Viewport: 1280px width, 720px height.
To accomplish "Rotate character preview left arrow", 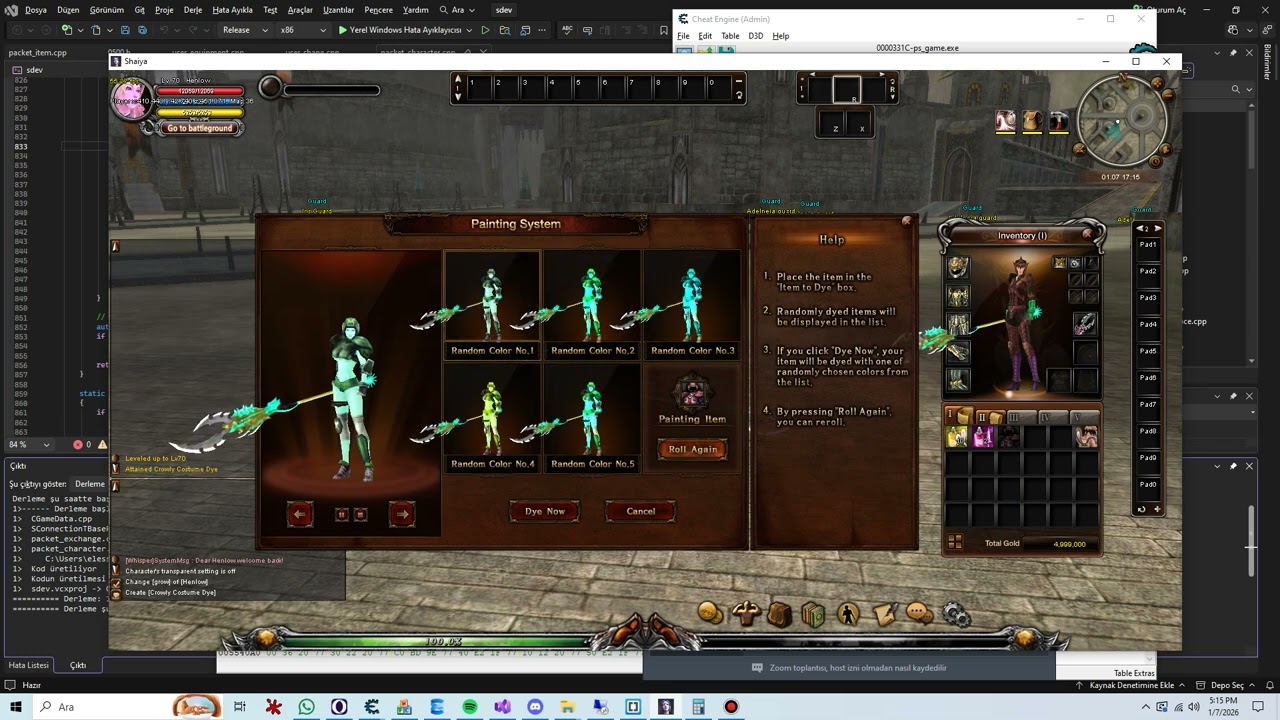I will pos(300,514).
